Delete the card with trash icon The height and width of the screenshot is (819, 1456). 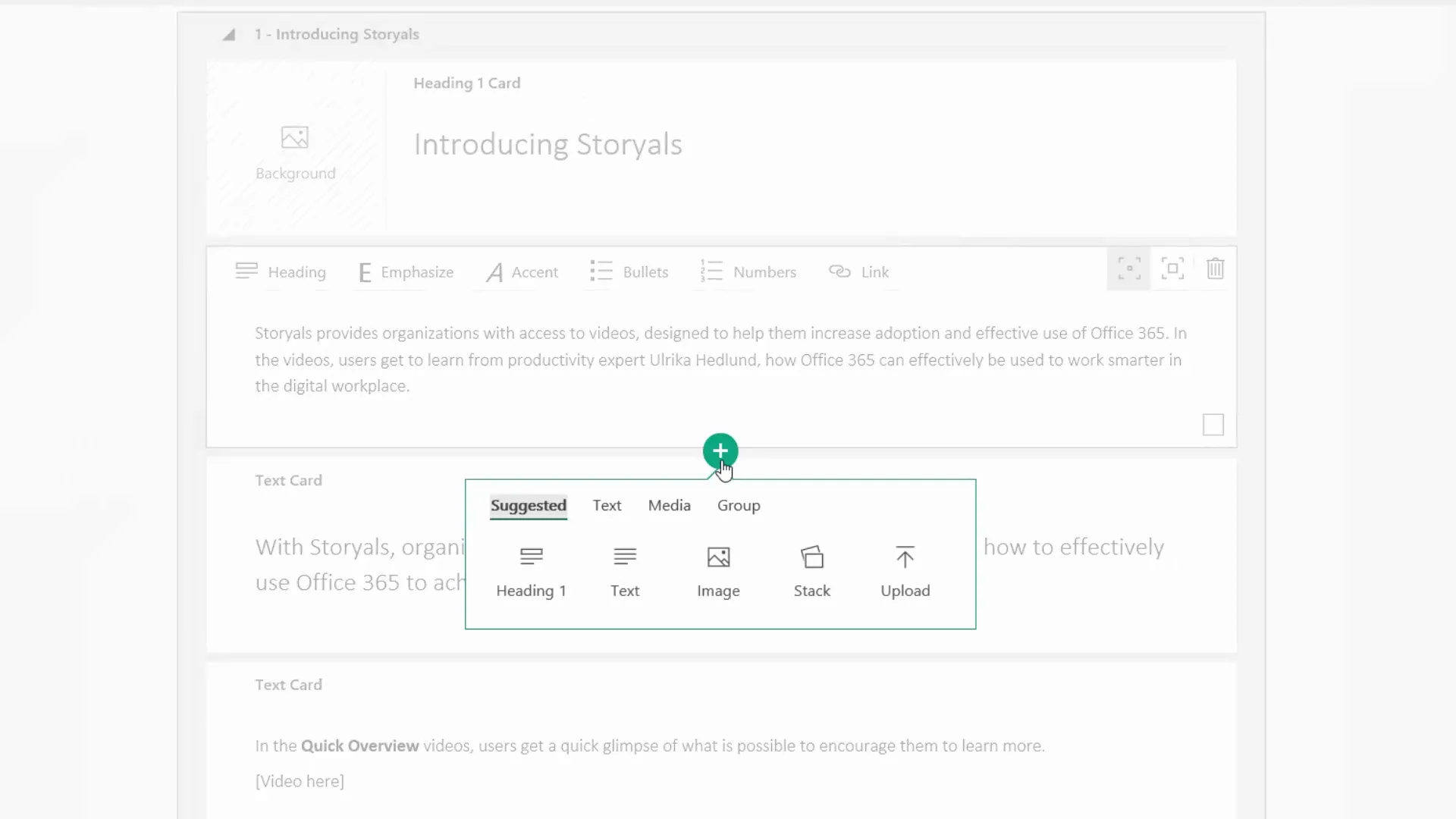(x=1216, y=268)
